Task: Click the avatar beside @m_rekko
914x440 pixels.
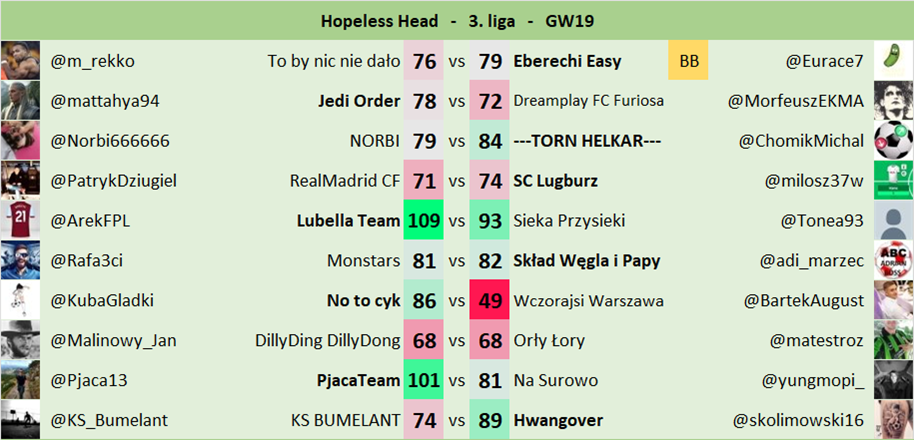Action: click(x=20, y=61)
